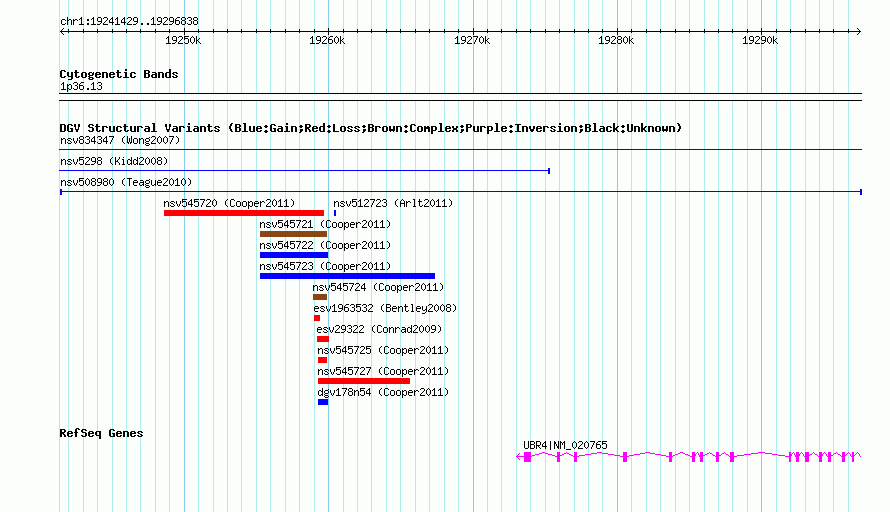Click the ruler's left arrow end

[x=62, y=32]
